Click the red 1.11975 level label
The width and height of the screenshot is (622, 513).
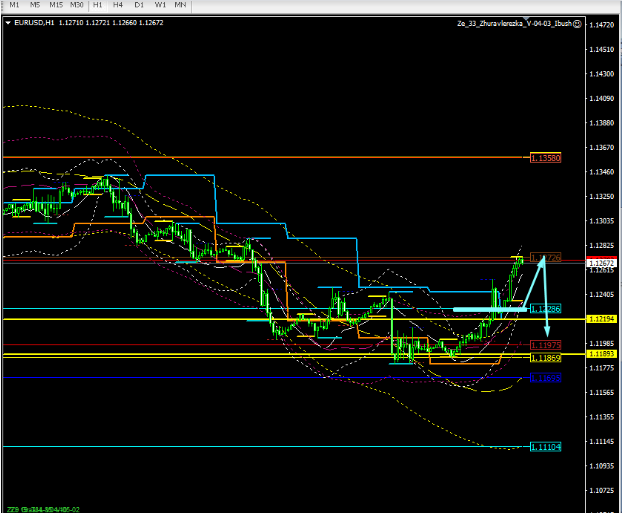point(545,344)
